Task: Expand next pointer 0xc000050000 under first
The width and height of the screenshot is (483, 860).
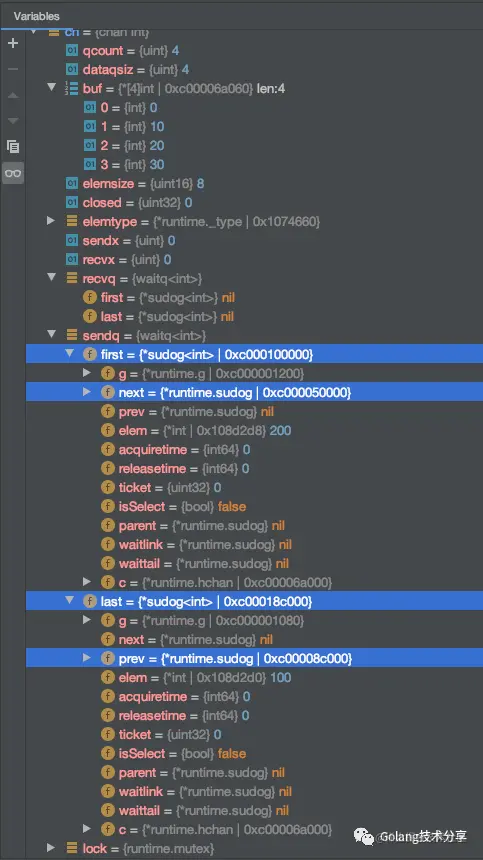Action: coord(87,392)
